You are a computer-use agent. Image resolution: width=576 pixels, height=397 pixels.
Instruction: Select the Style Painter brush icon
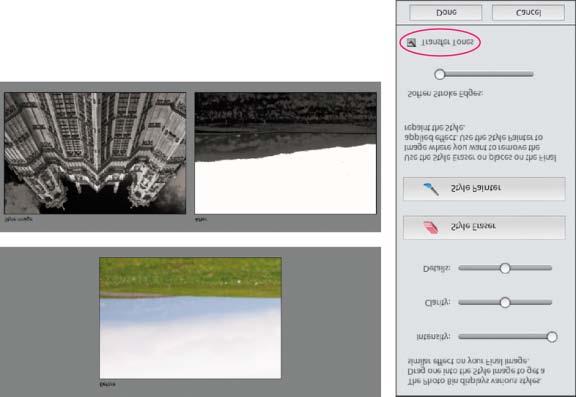431,189
